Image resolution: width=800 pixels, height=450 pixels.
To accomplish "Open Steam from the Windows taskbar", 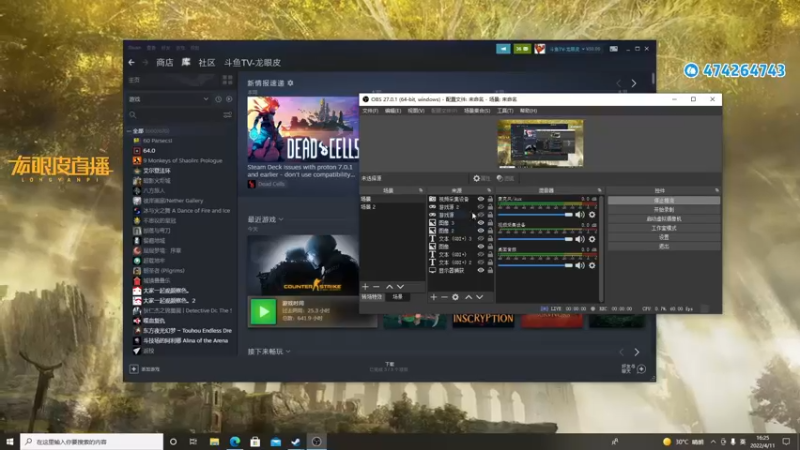I will [x=296, y=441].
